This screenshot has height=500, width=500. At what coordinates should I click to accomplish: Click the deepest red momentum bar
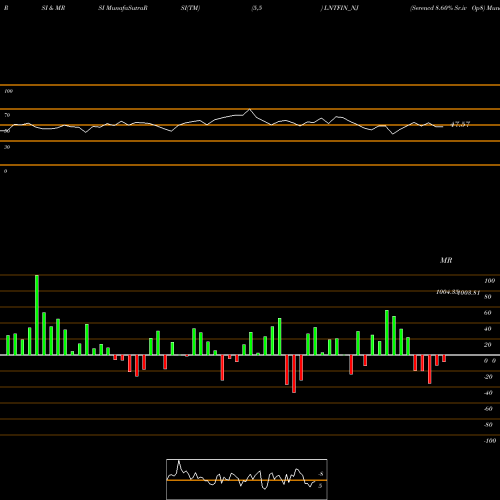[x=294, y=374]
